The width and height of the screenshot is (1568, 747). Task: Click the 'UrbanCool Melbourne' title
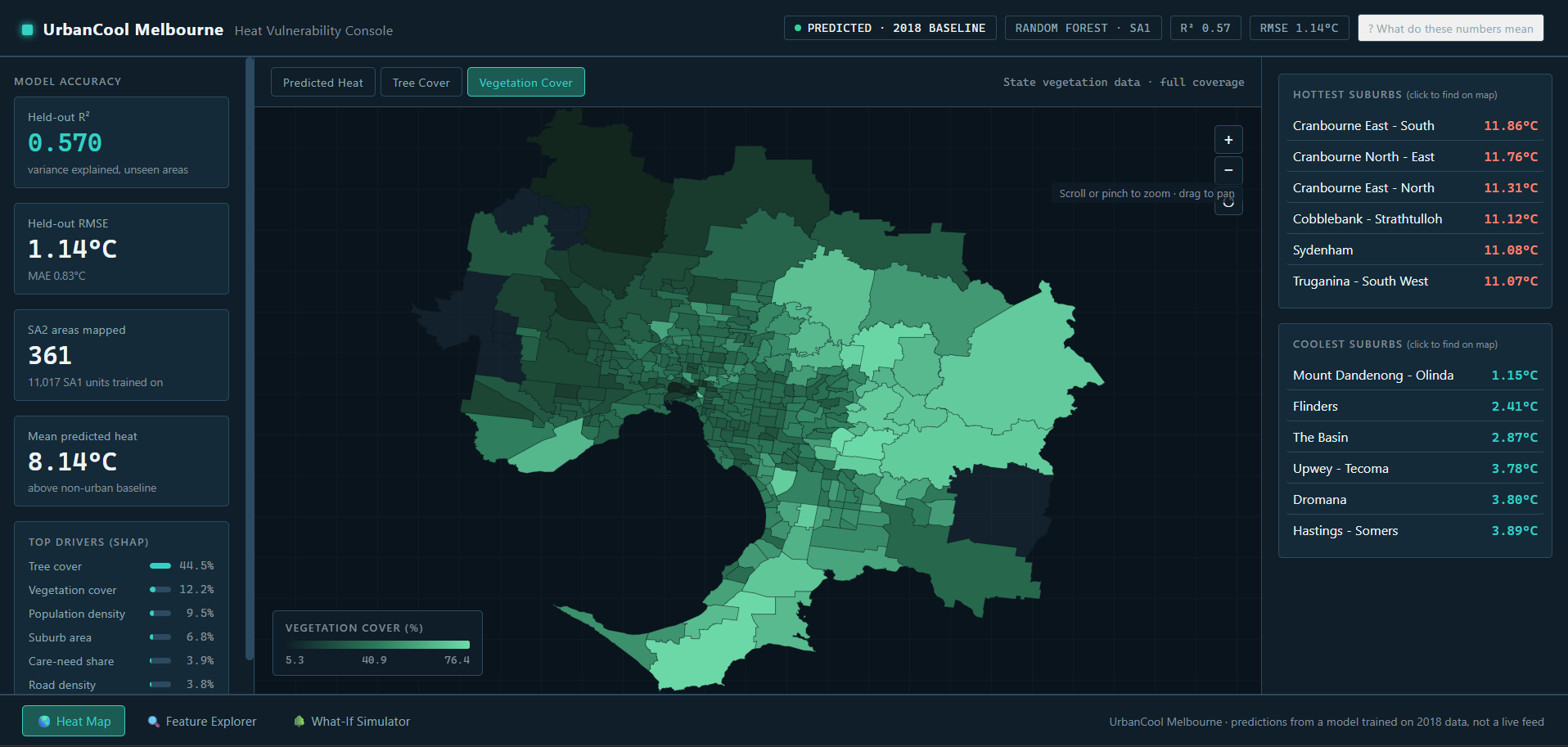[x=133, y=29]
